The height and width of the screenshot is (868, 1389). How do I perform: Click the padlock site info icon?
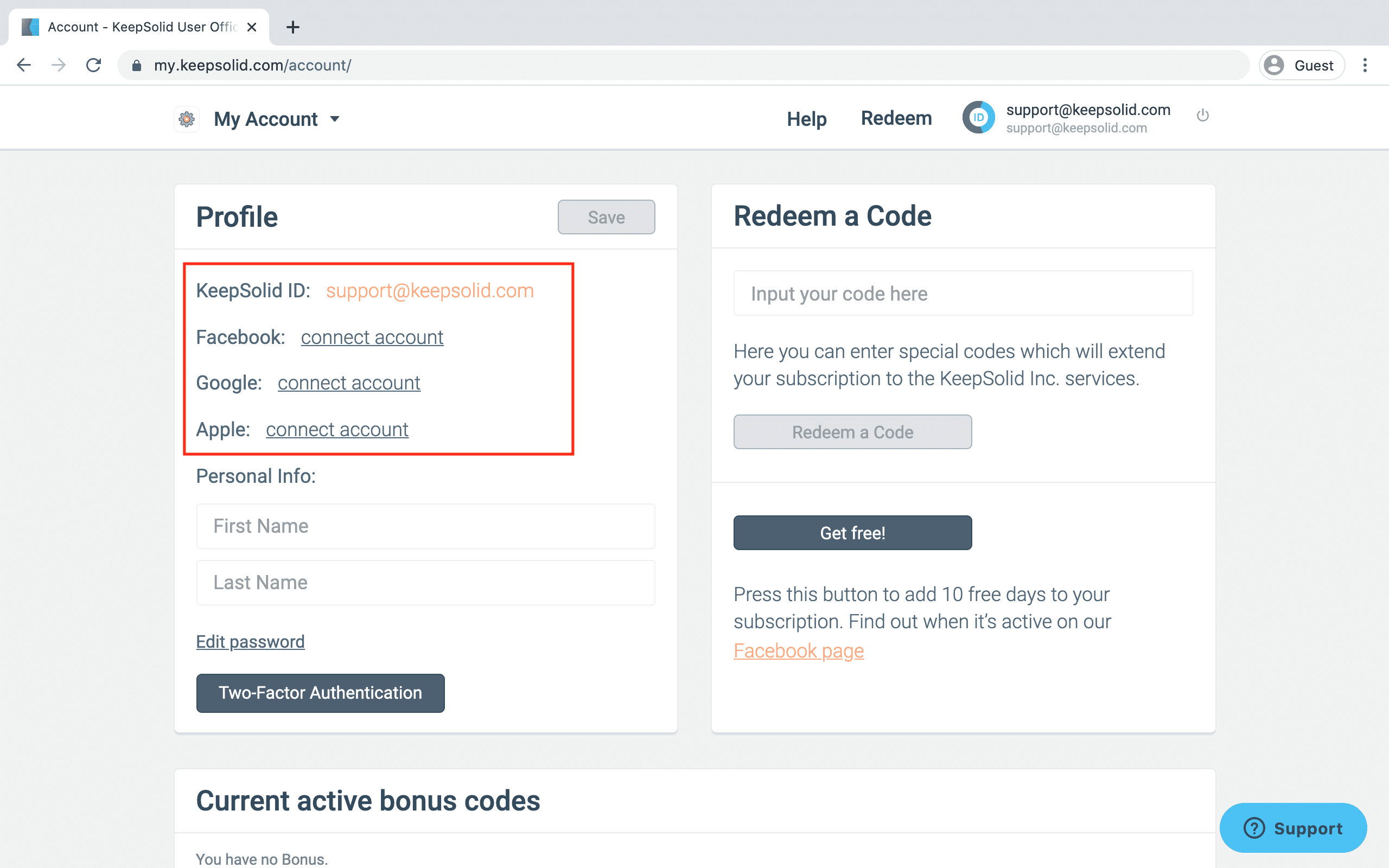[x=137, y=66]
